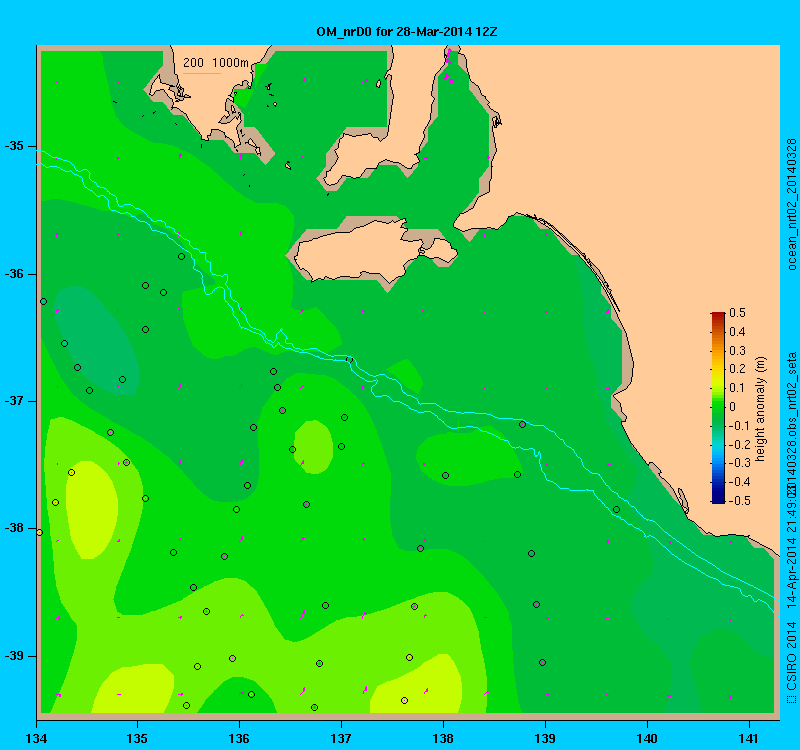Viewport: 800px width, 750px height.
Task: Click the -39 latitude axis label
Action: 14,656
